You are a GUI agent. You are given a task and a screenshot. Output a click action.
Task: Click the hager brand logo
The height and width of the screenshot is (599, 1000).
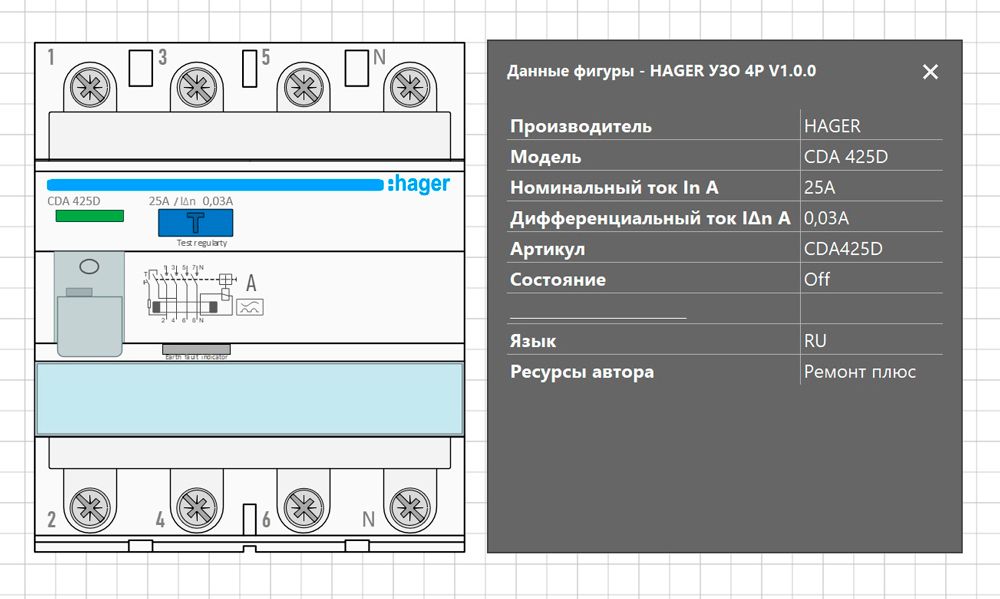(418, 184)
